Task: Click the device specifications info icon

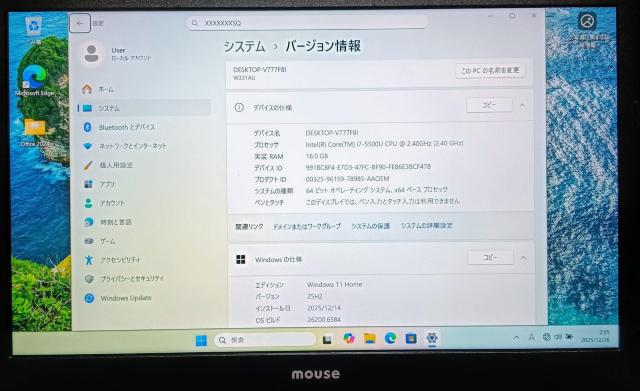Action: pyautogui.click(x=239, y=107)
